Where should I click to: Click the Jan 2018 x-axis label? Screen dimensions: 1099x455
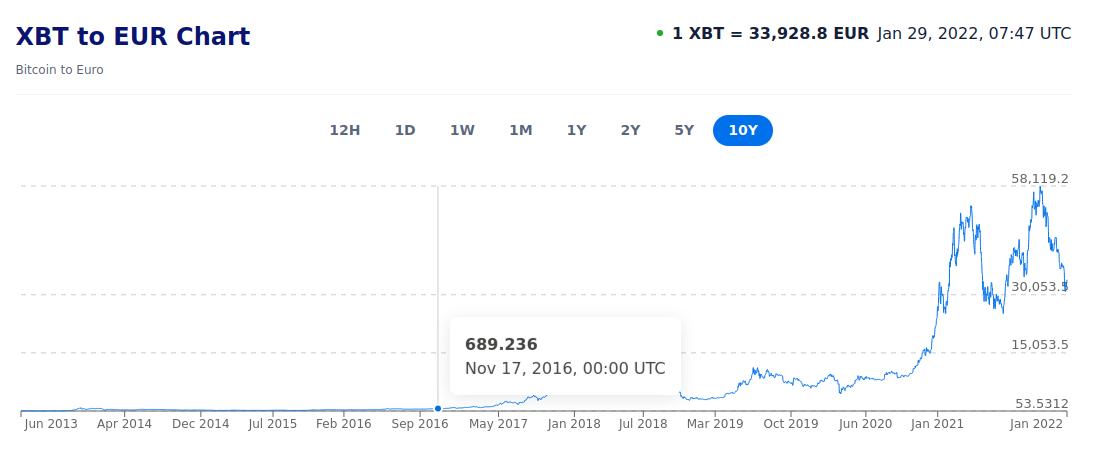tap(574, 424)
